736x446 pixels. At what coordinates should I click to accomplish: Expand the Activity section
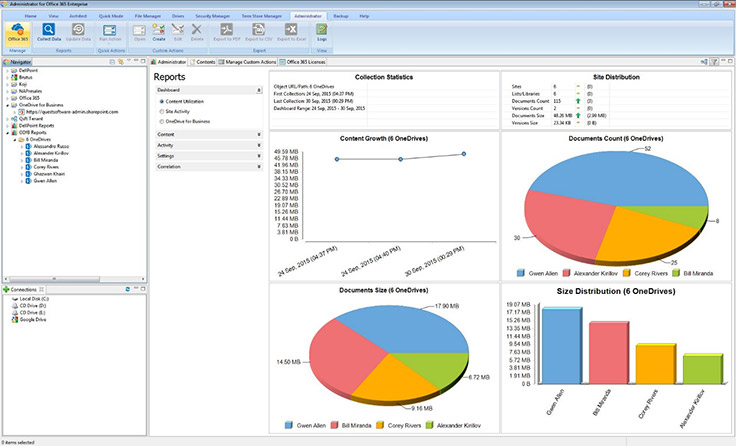[259, 145]
